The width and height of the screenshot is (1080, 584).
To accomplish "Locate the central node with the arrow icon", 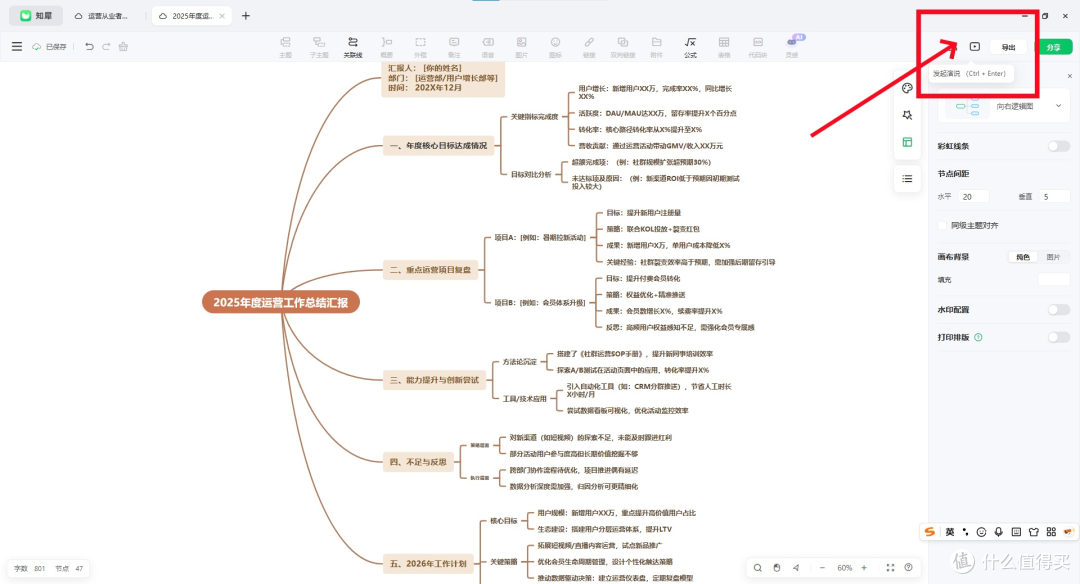I will click(x=796, y=567).
